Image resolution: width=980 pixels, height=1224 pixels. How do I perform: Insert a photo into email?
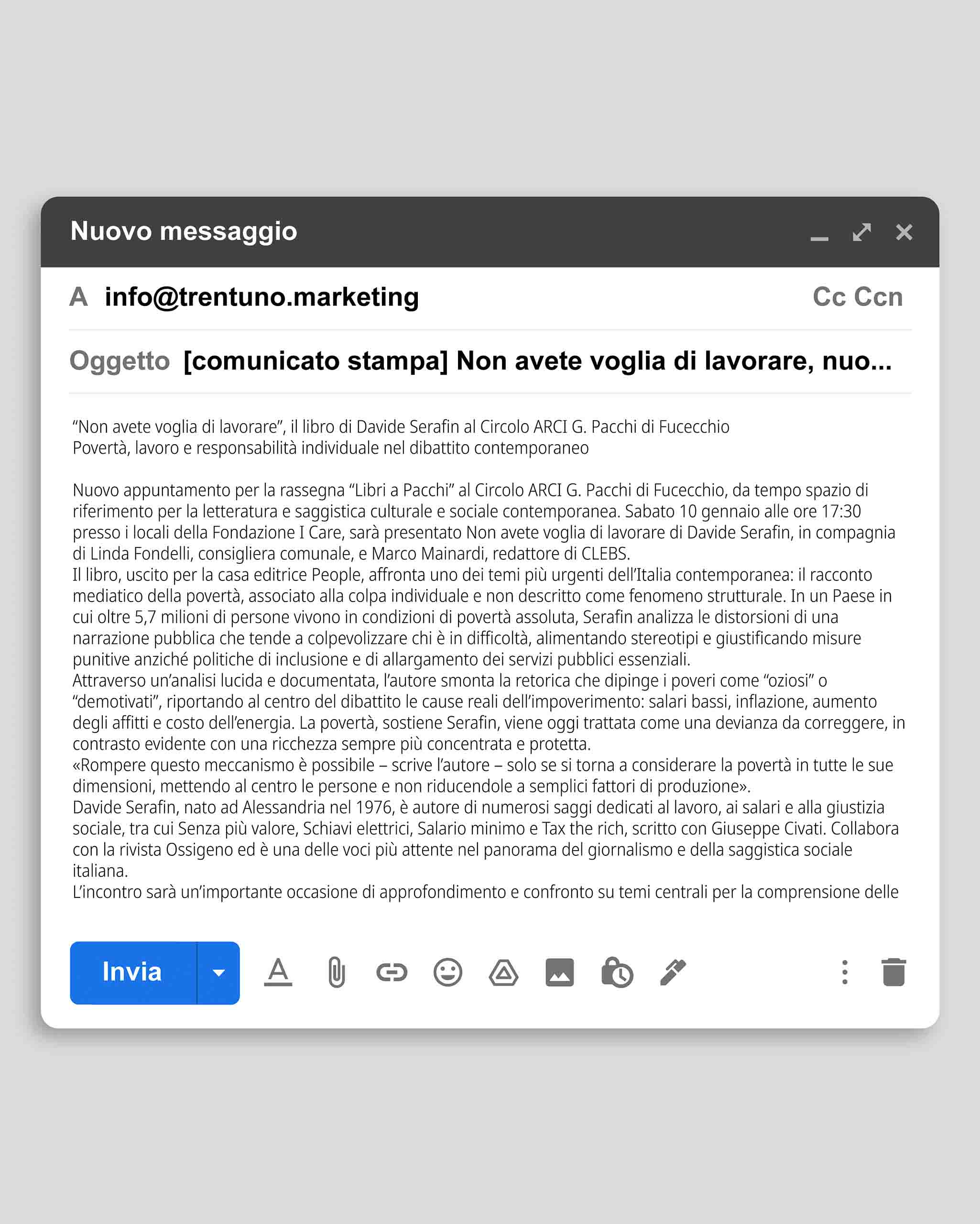pos(559,973)
